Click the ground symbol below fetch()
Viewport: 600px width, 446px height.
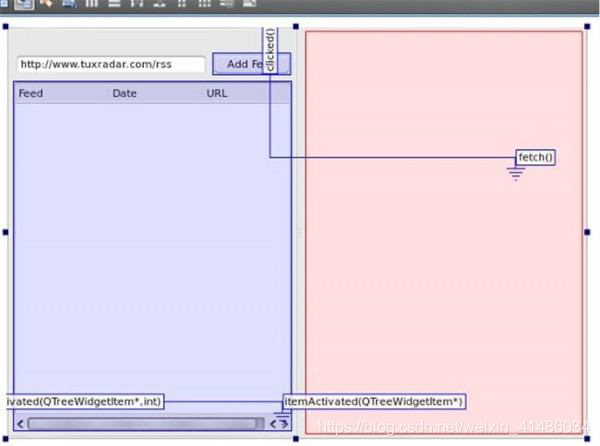point(516,174)
